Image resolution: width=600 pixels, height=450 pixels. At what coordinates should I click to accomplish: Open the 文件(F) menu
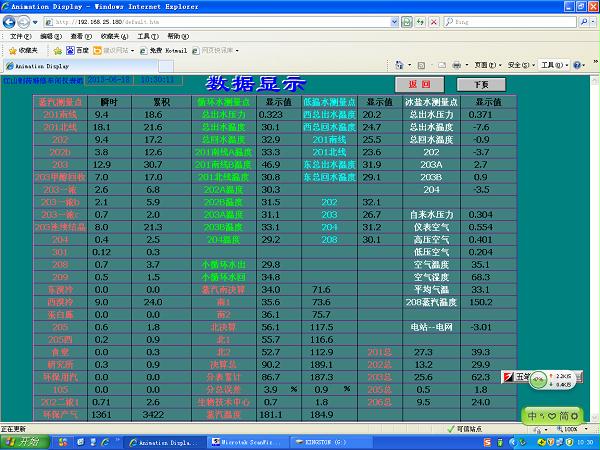point(19,35)
